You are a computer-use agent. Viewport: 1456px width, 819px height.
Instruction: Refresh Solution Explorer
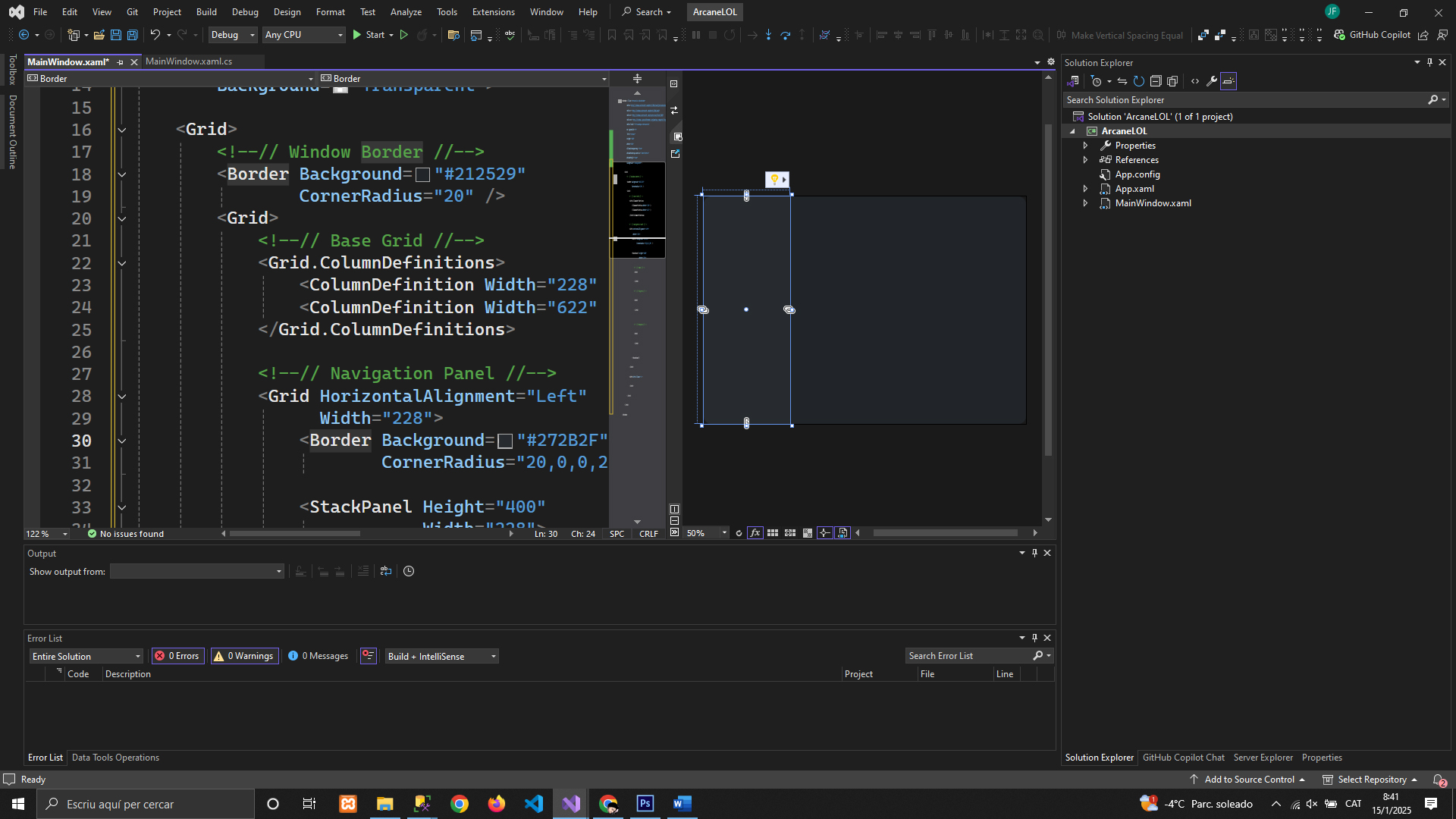(x=1138, y=81)
